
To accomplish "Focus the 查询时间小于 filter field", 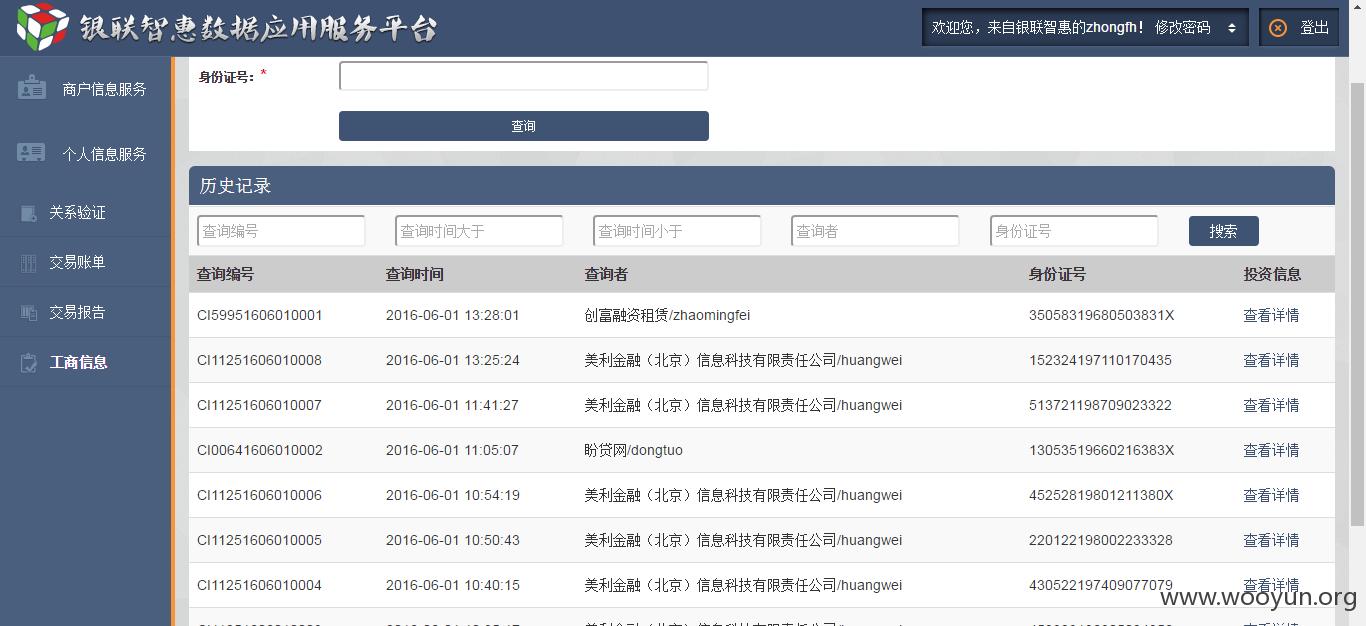I will [x=677, y=231].
